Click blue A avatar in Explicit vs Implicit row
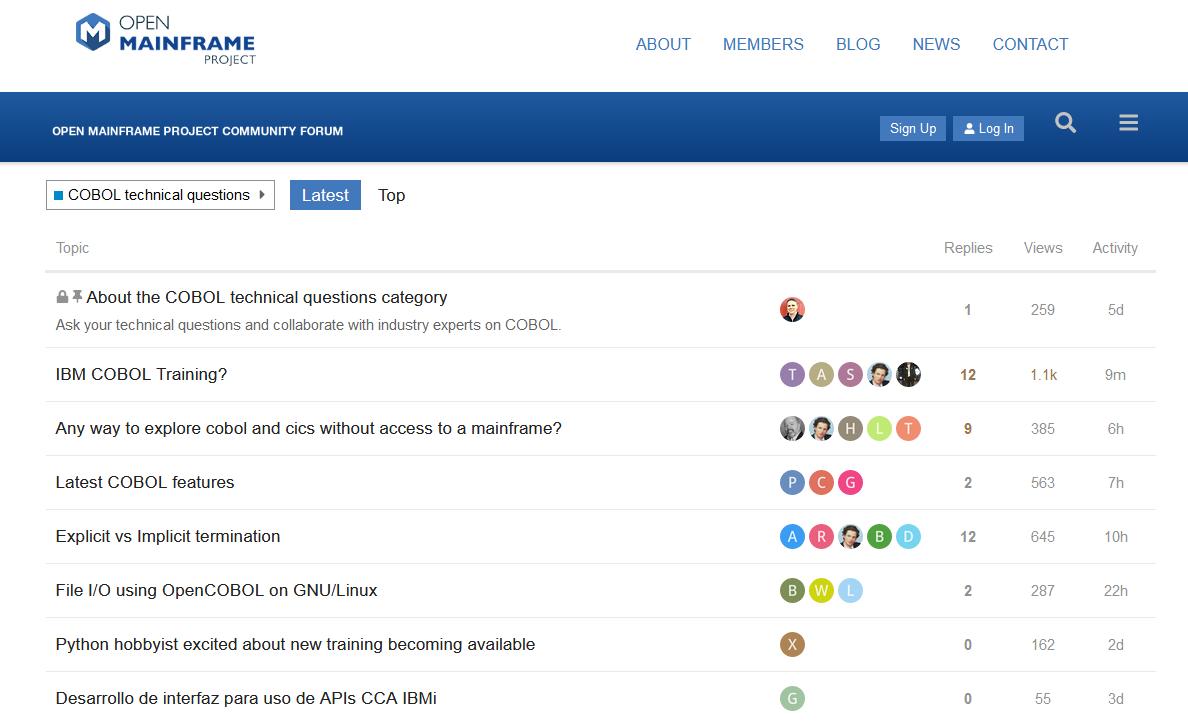1188x721 pixels. pyautogui.click(x=792, y=536)
